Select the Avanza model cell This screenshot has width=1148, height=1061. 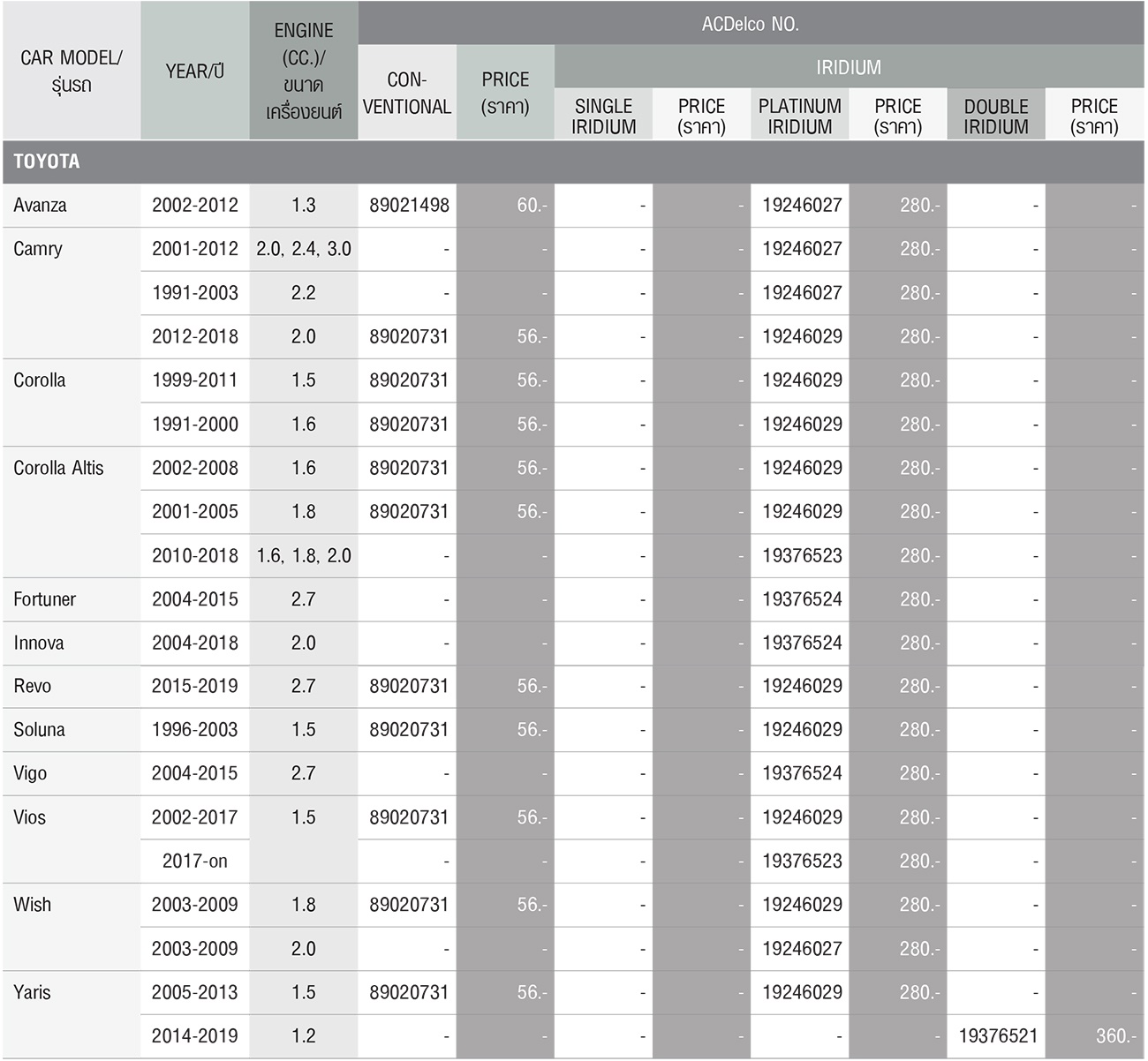click(72, 206)
